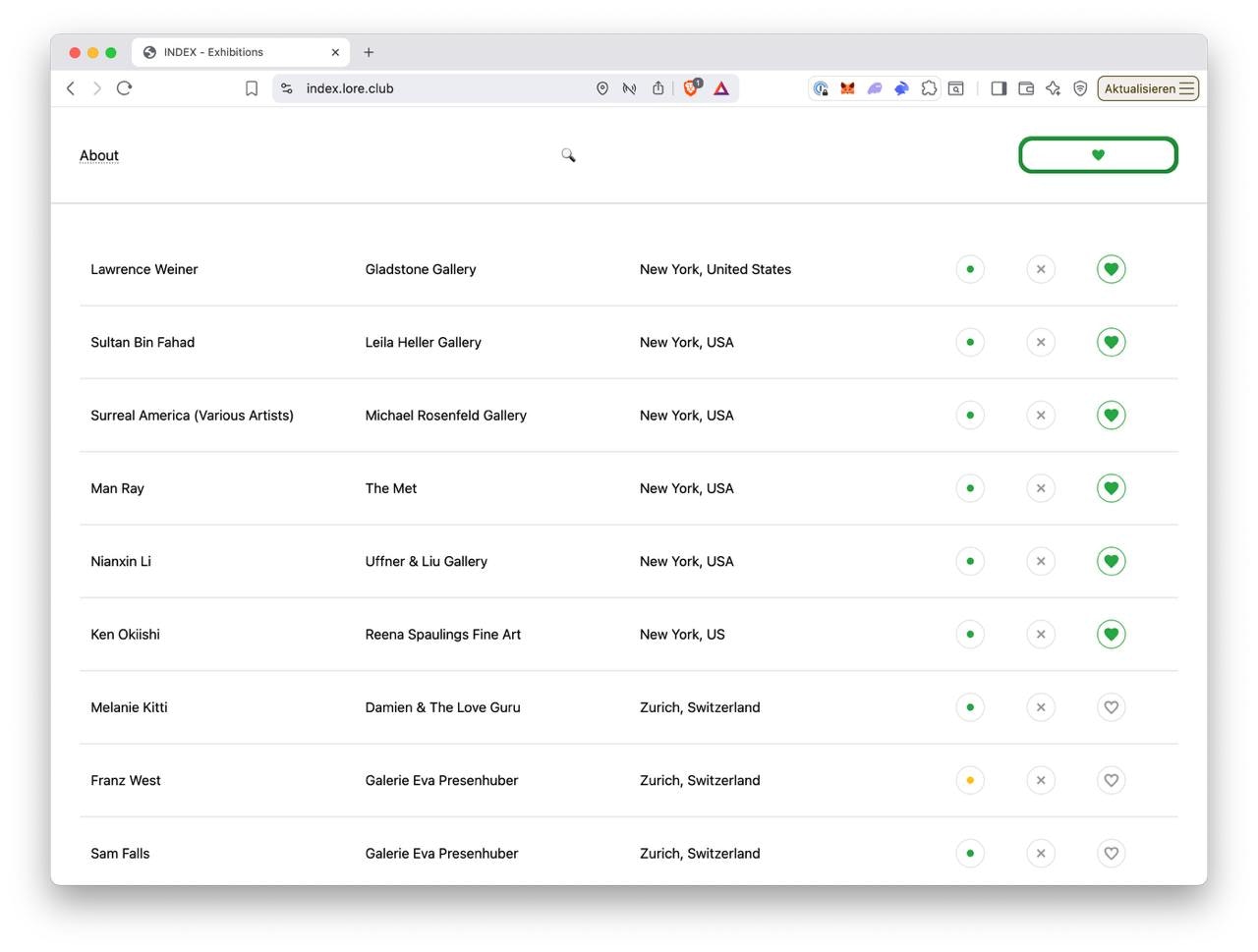Click the Aktualisieren update button

point(1148,88)
